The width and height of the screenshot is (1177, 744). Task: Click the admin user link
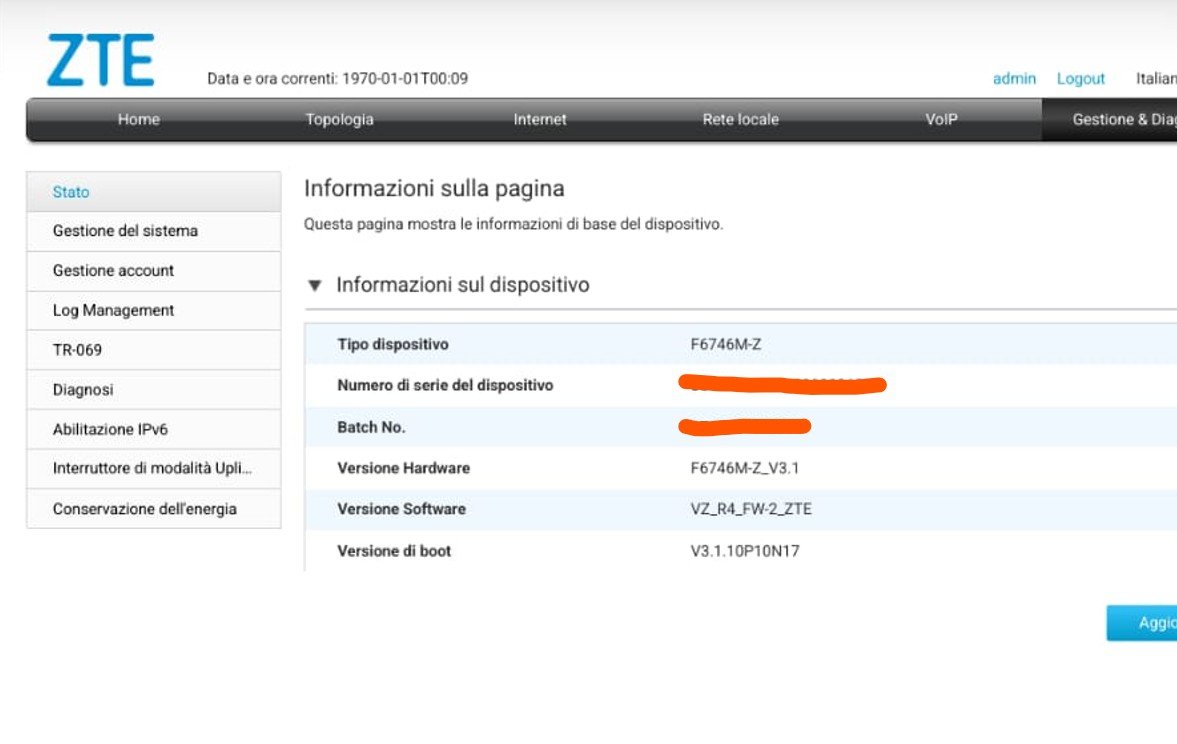pos(1014,78)
